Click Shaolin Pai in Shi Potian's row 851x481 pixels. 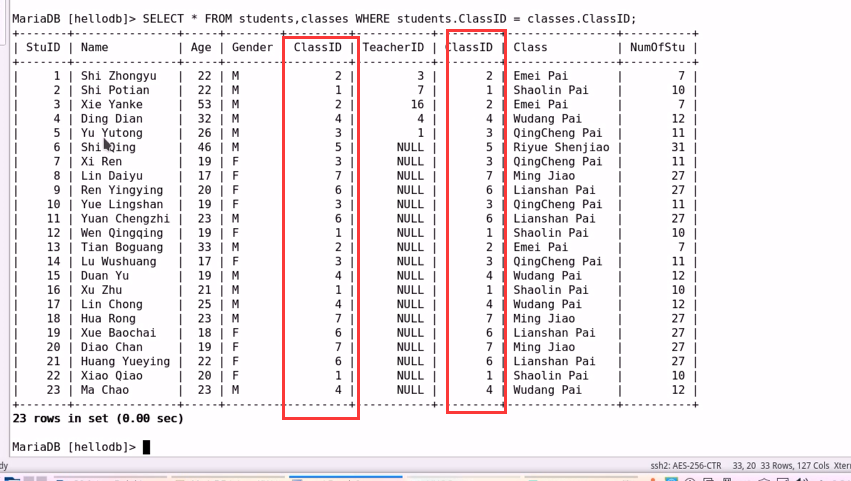tap(551, 90)
